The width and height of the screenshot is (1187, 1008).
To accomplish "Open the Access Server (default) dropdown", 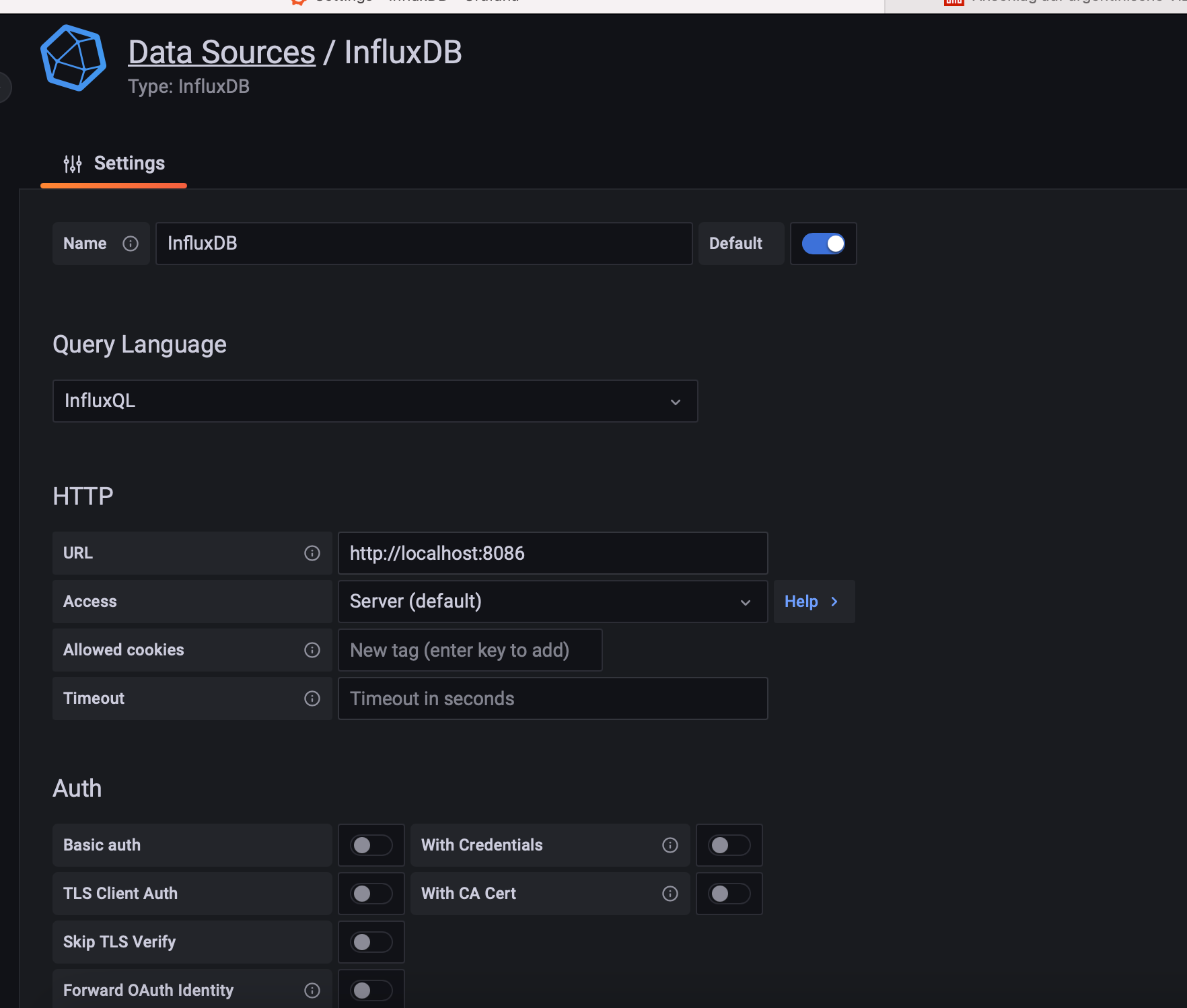I will [552, 602].
